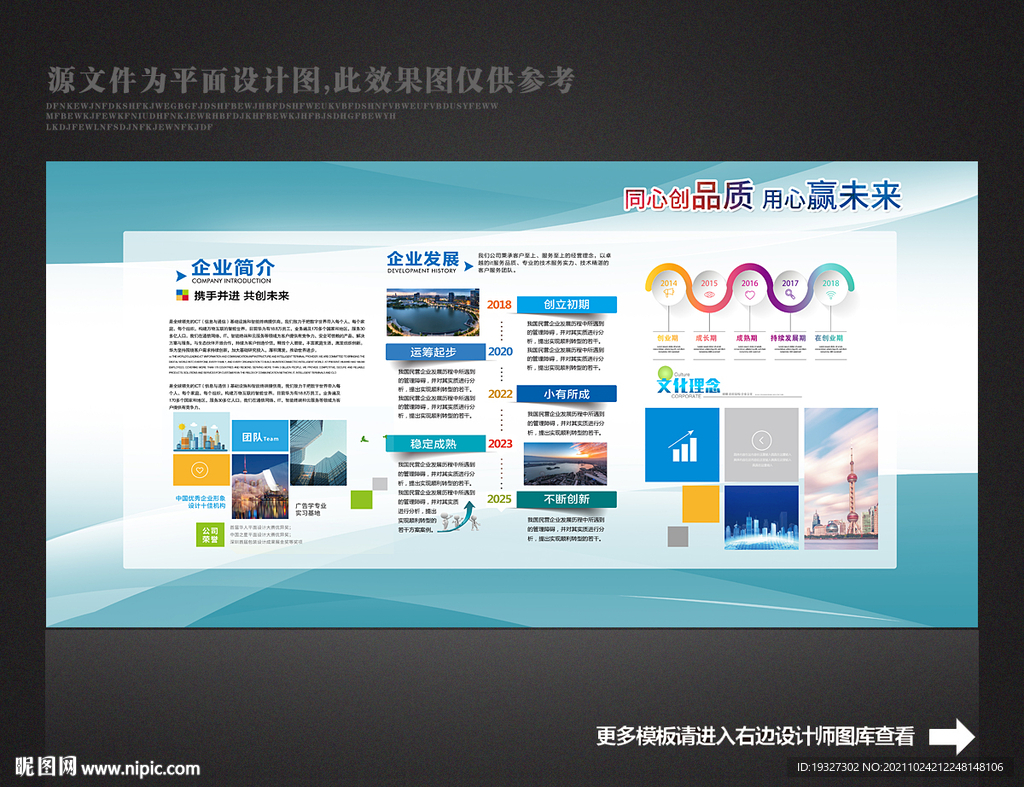Click the orange 2018 year in timeline
The image size is (1024, 787).
pos(500,304)
